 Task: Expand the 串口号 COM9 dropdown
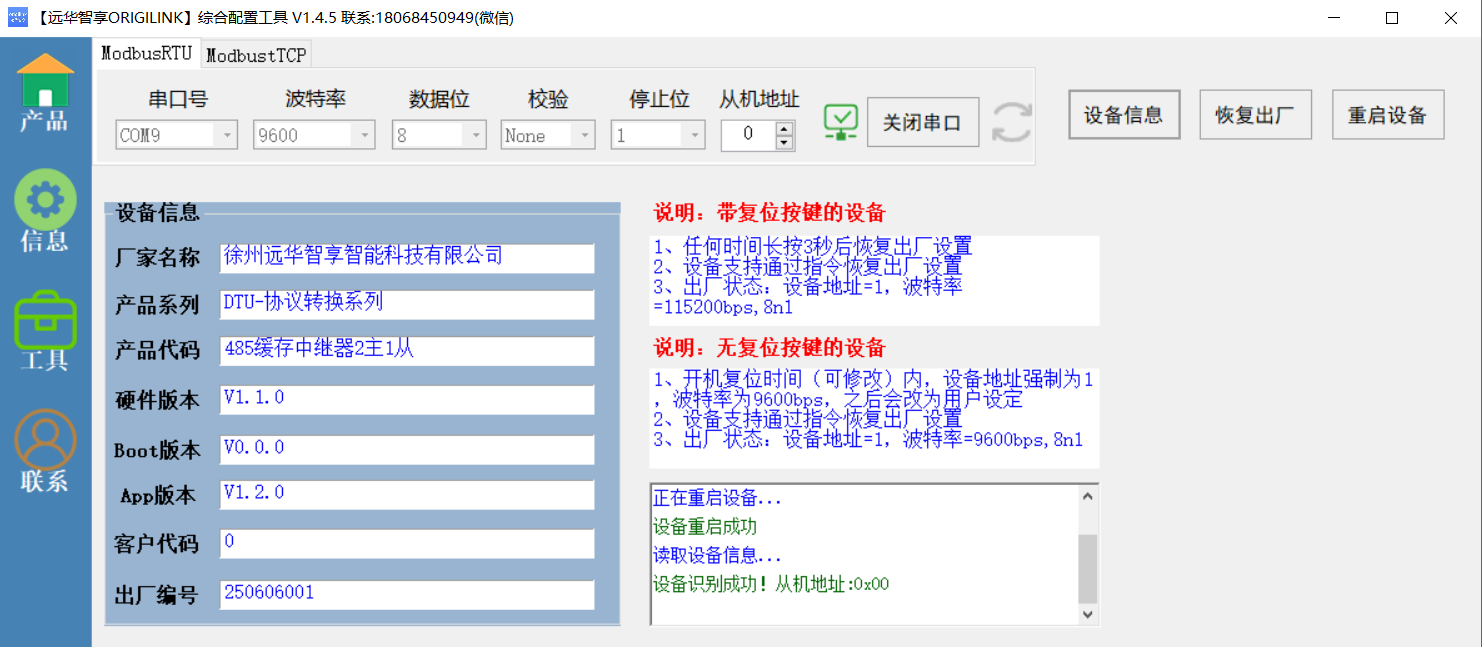[x=227, y=135]
